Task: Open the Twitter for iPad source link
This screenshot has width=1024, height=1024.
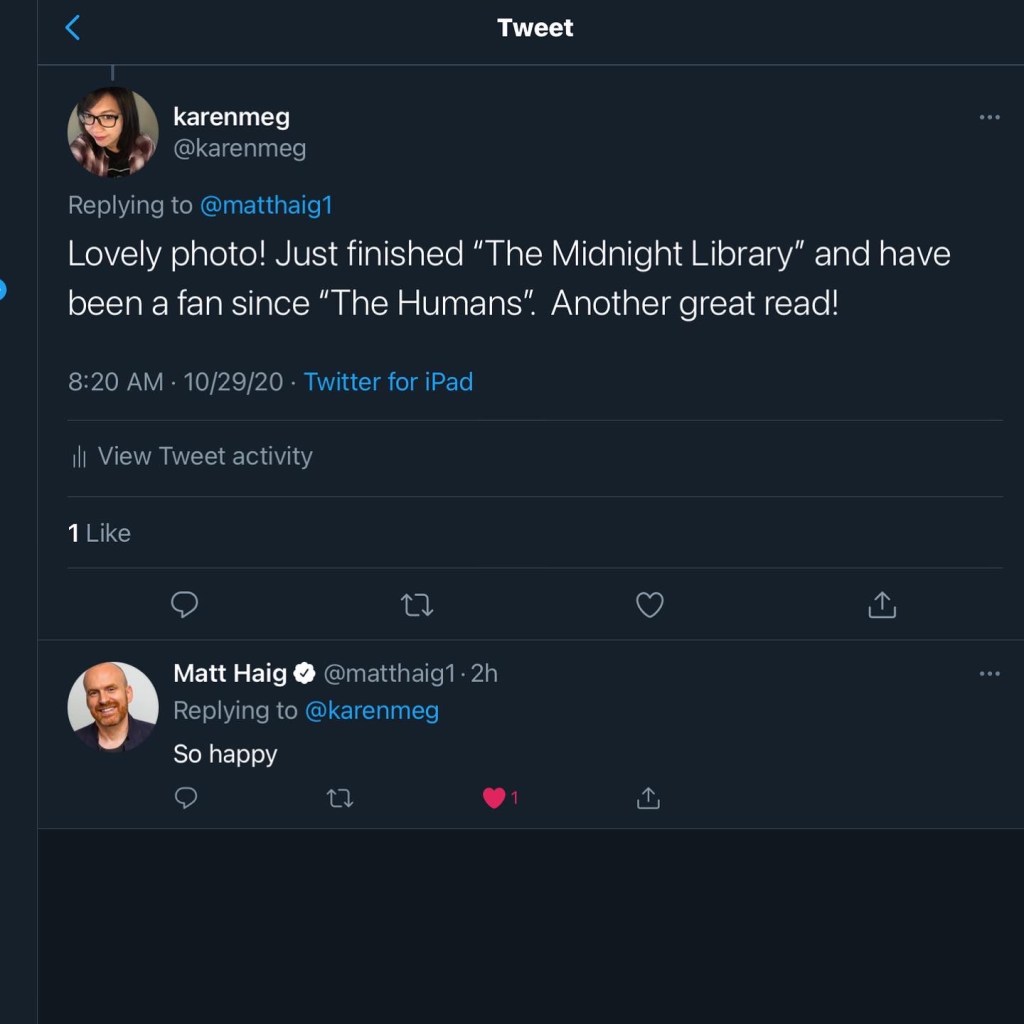Action: pos(388,382)
